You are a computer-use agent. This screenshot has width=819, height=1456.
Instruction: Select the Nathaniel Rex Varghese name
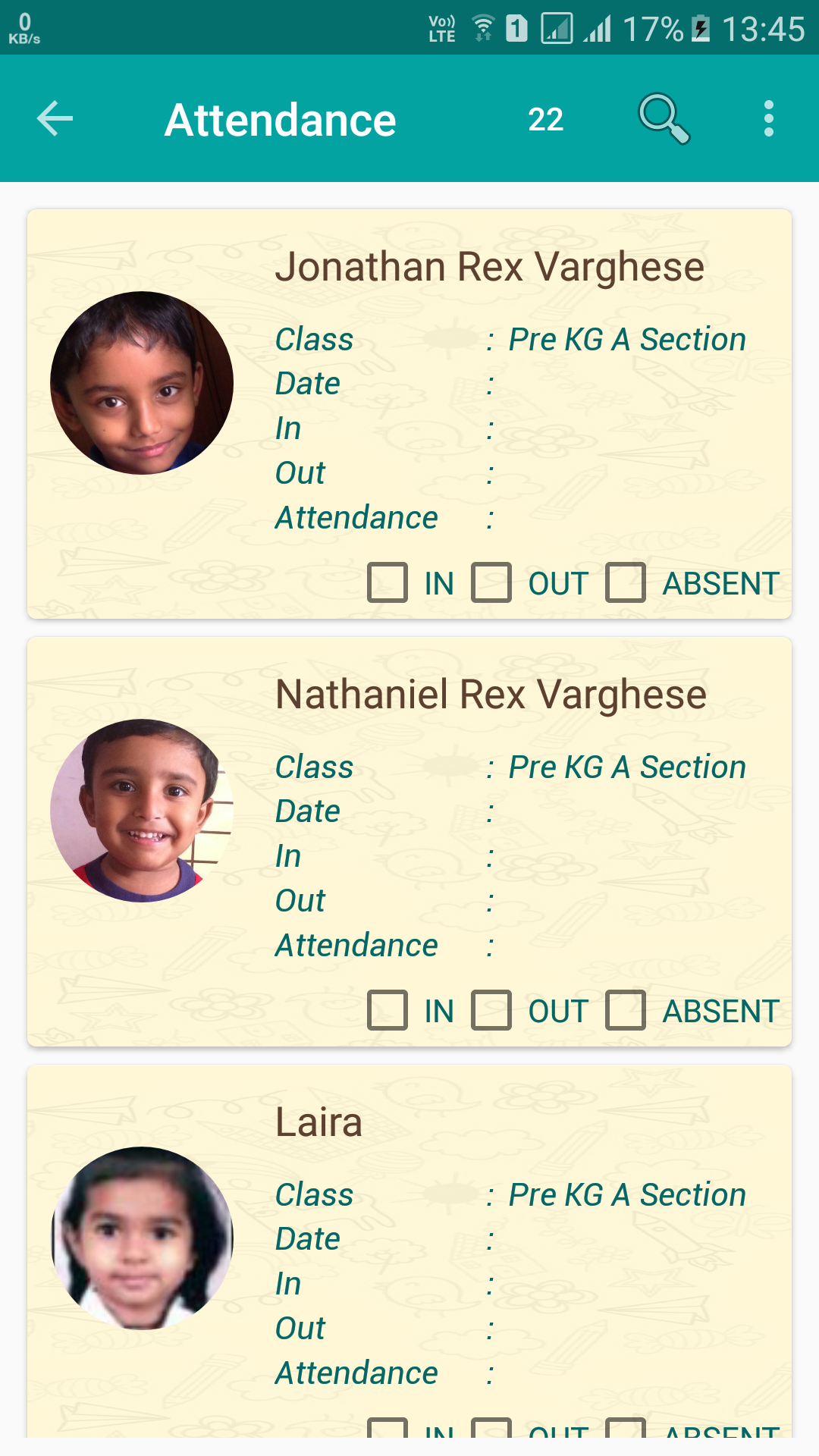pos(491,695)
